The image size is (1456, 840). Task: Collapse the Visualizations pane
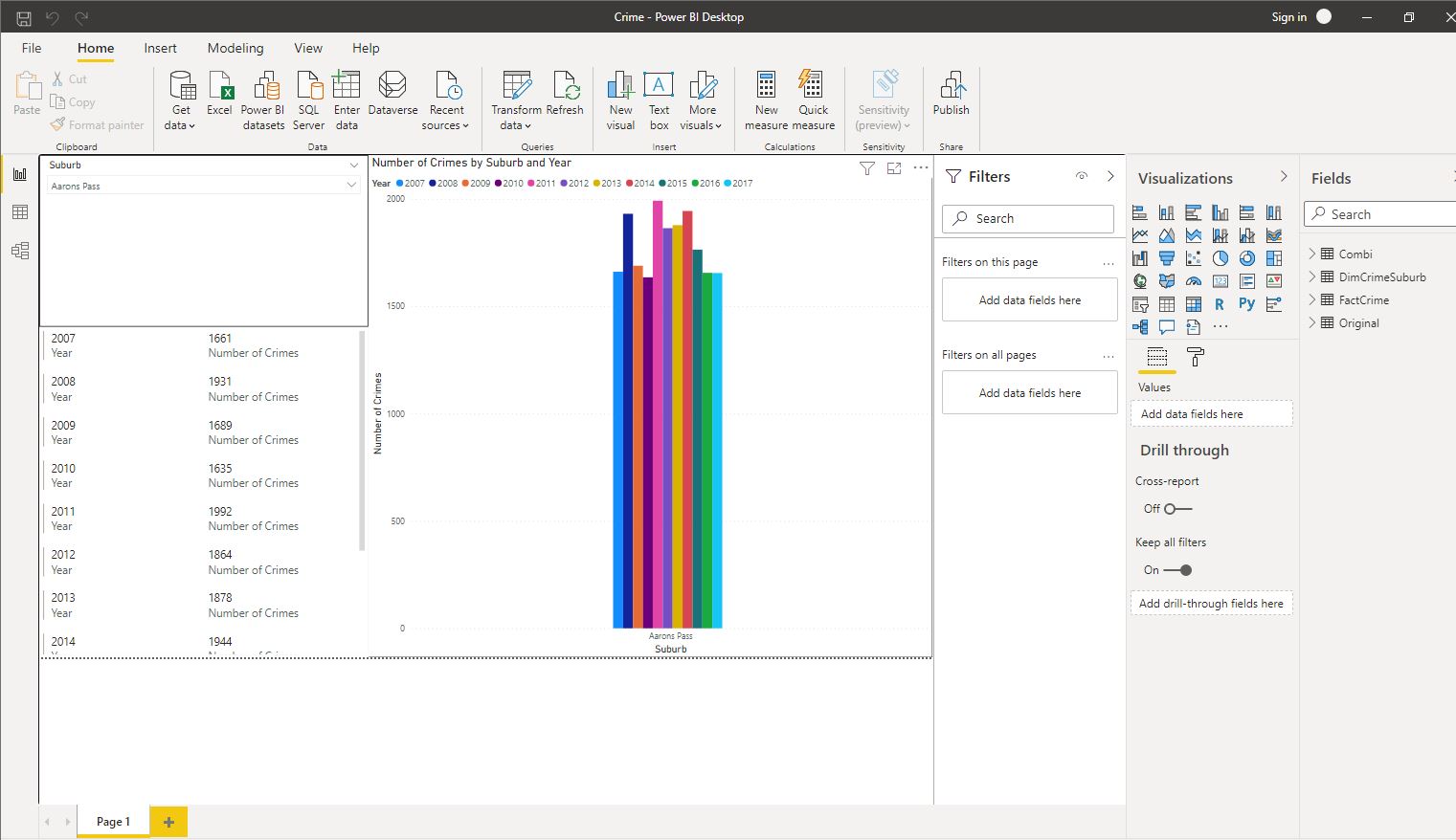(x=1284, y=177)
